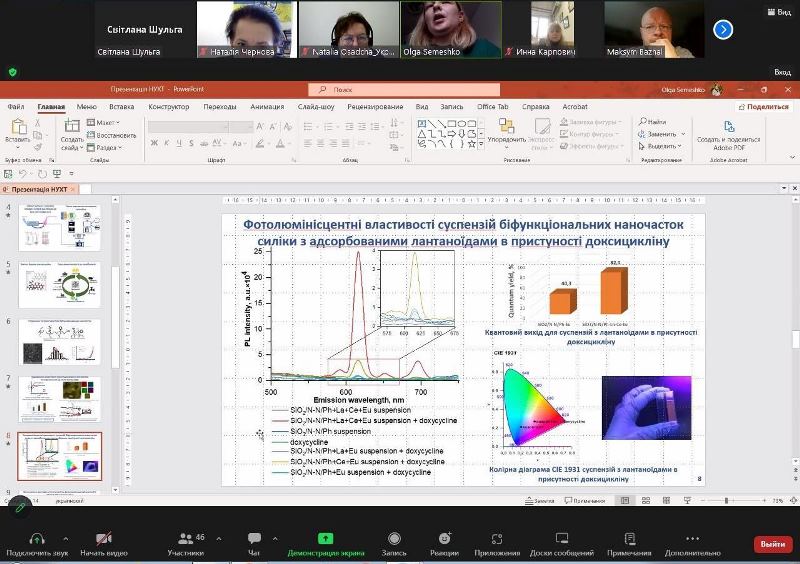Viewport: 800px width, 564px height.
Task: Select slide 6 thumbnail in slide panel
Action: point(59,340)
